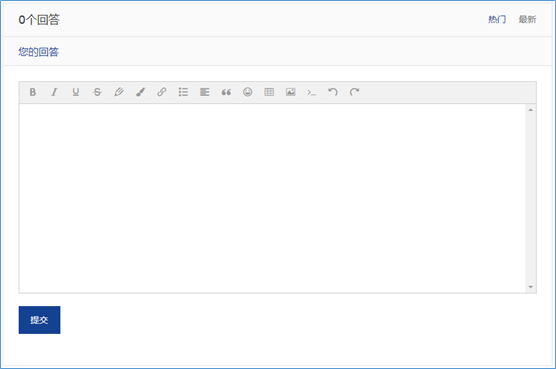Redo the last edit

click(x=354, y=92)
